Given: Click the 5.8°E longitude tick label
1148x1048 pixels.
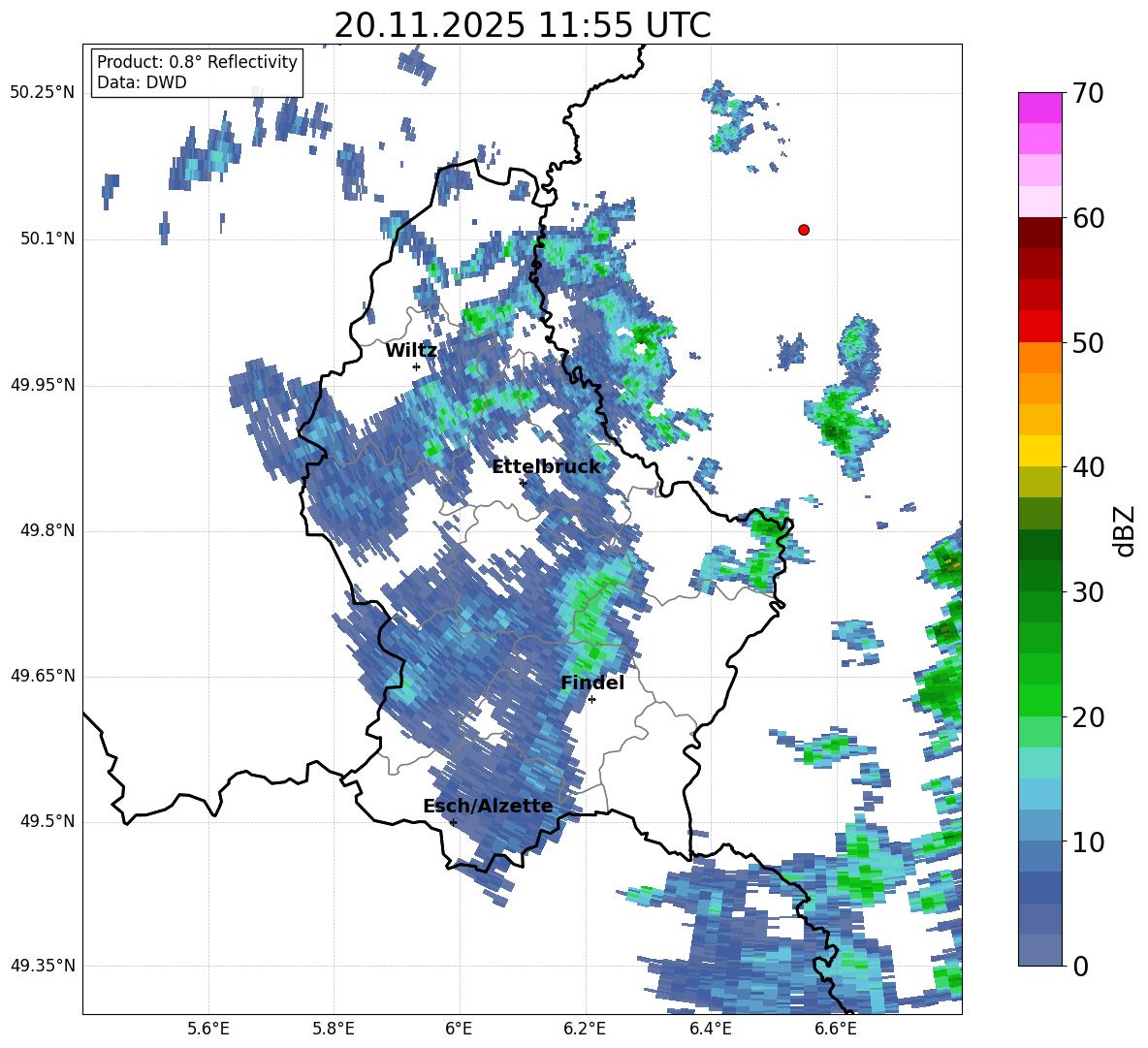Looking at the screenshot, I should (334, 1029).
